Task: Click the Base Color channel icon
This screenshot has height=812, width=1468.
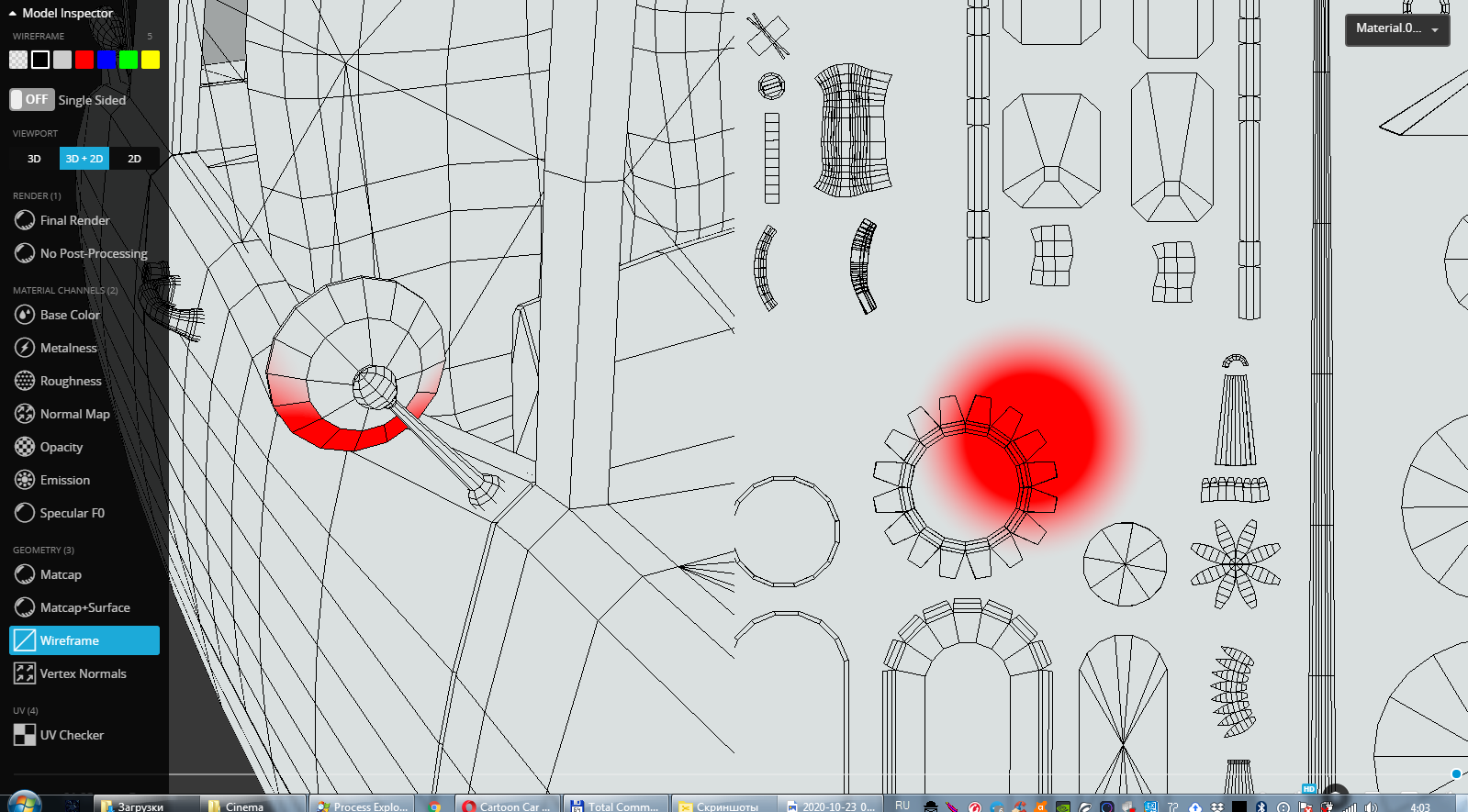Action: (x=25, y=315)
